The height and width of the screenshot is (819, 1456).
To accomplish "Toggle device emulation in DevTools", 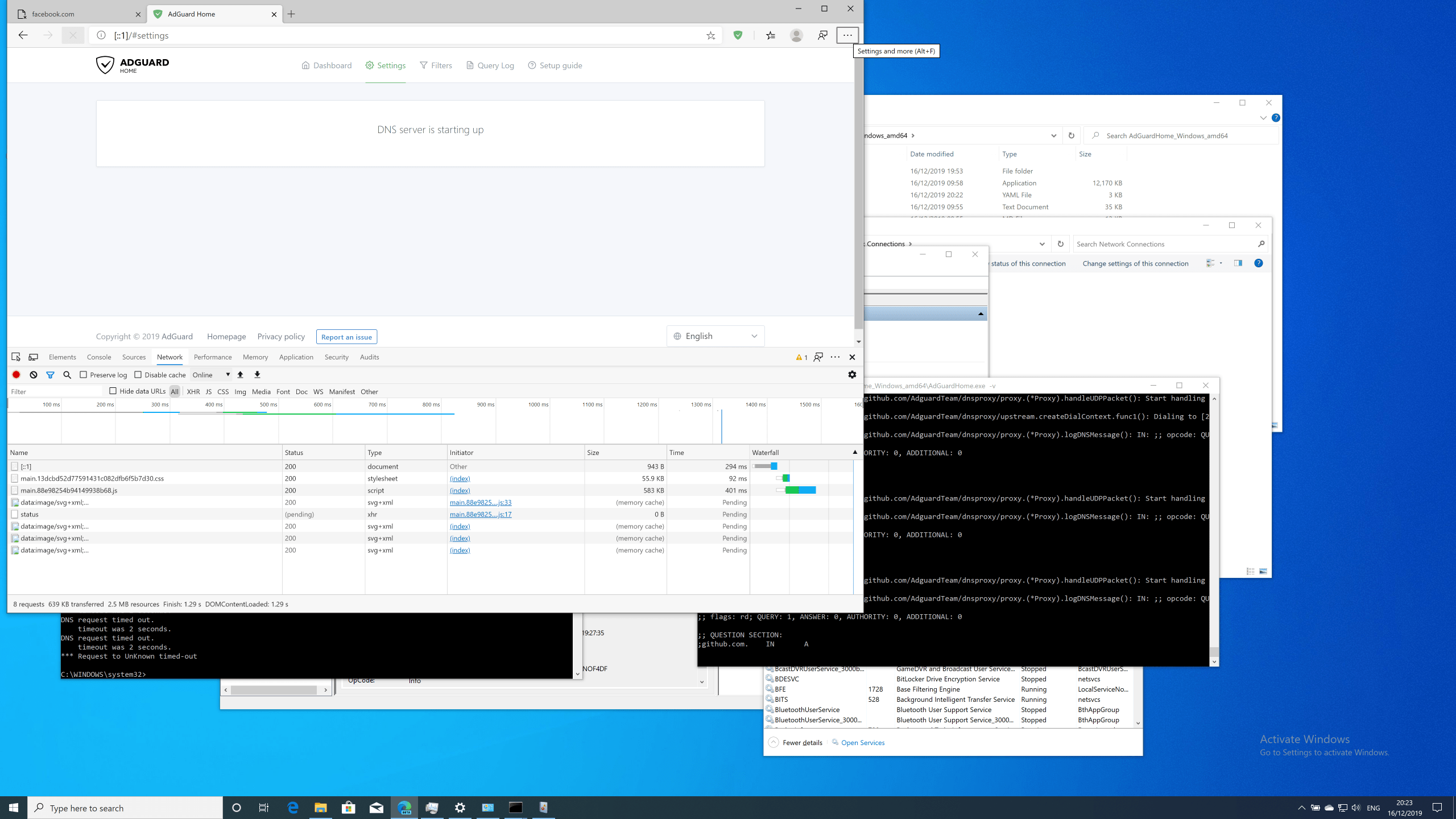I will (34, 357).
